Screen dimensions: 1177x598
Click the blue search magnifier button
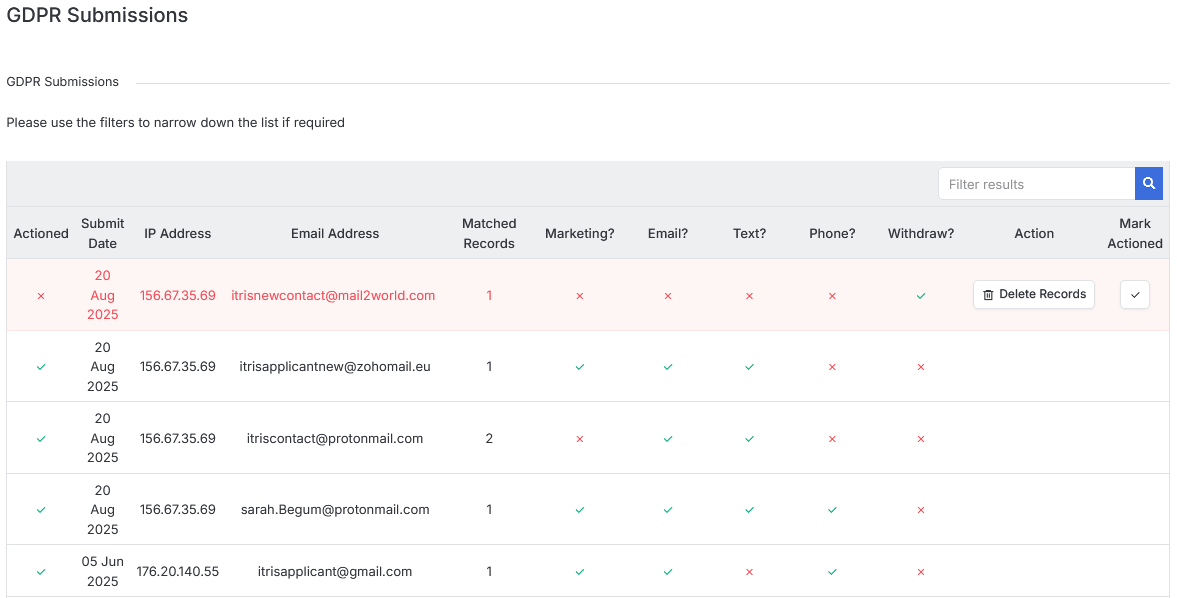[1148, 184]
